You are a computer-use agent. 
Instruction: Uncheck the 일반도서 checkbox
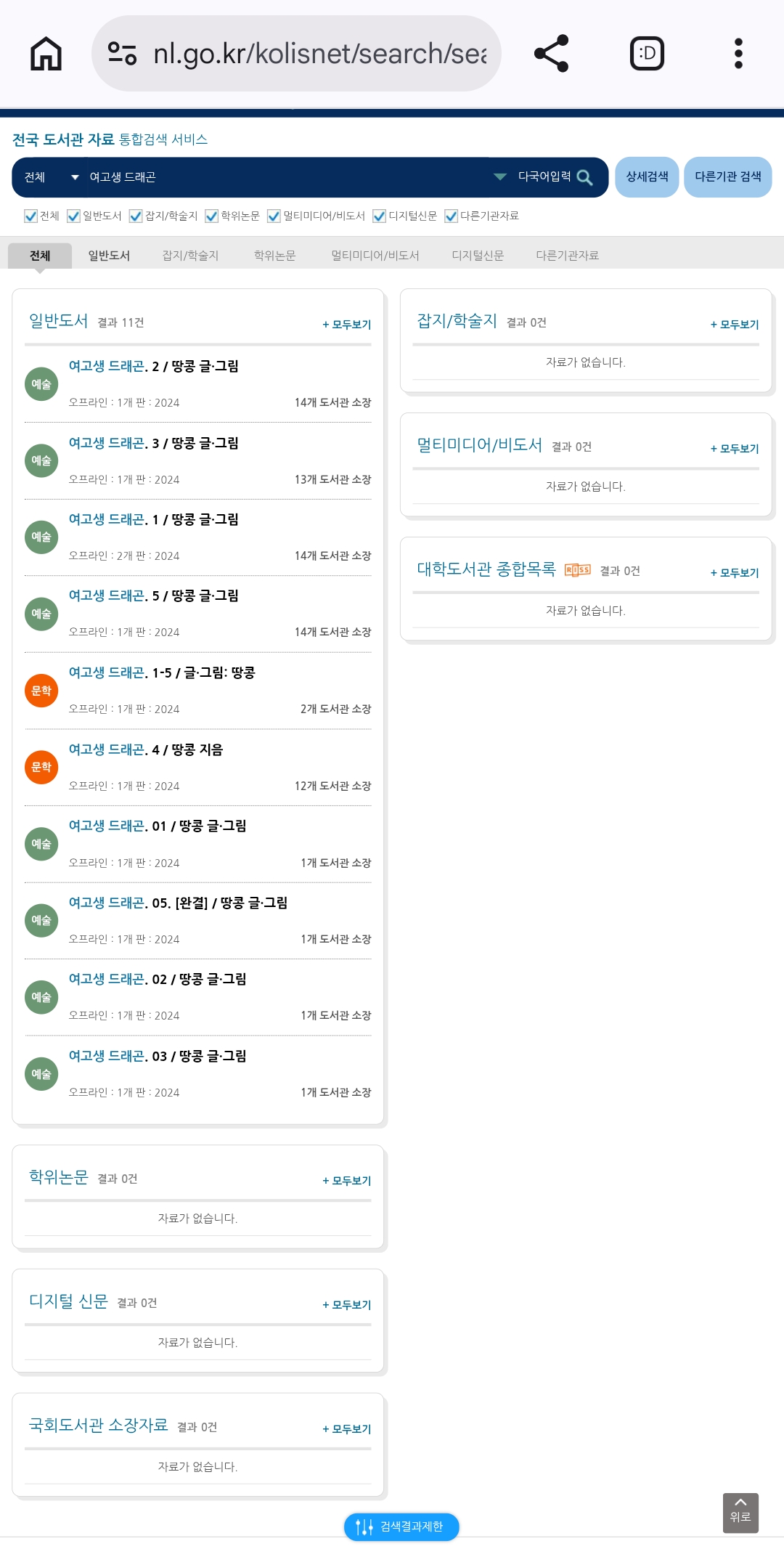pos(73,216)
